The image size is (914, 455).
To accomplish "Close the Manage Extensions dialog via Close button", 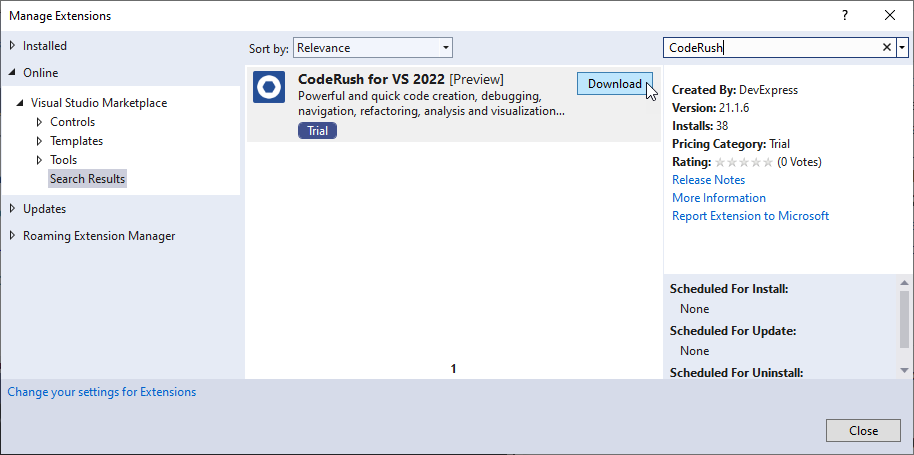I will coord(863,431).
